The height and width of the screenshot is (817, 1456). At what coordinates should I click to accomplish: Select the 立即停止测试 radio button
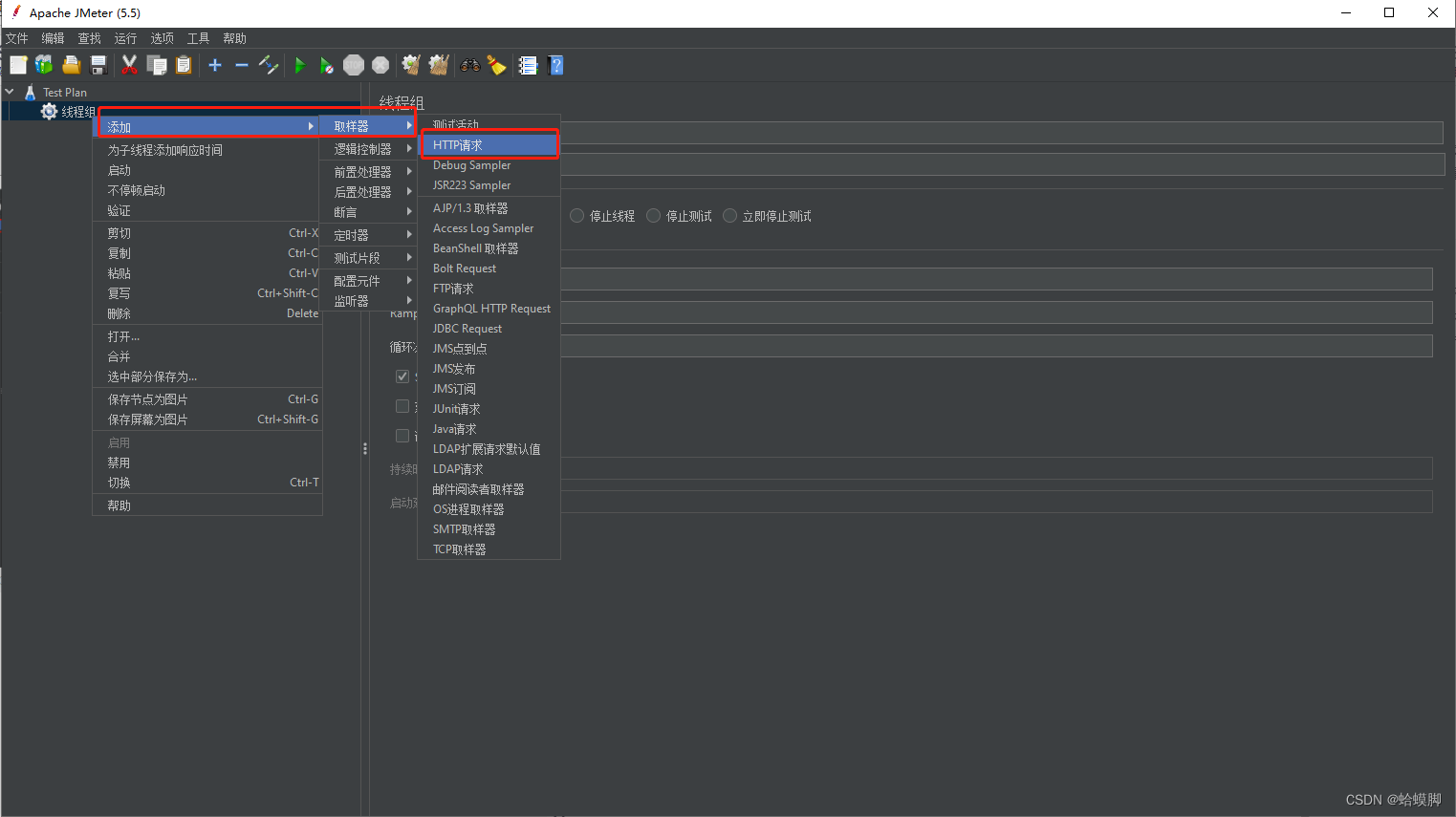pos(730,216)
